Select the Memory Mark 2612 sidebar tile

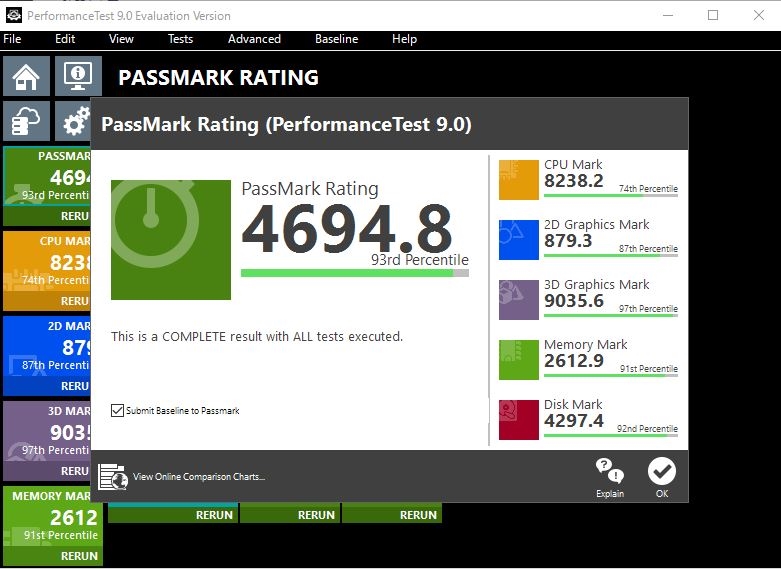[x=53, y=516]
